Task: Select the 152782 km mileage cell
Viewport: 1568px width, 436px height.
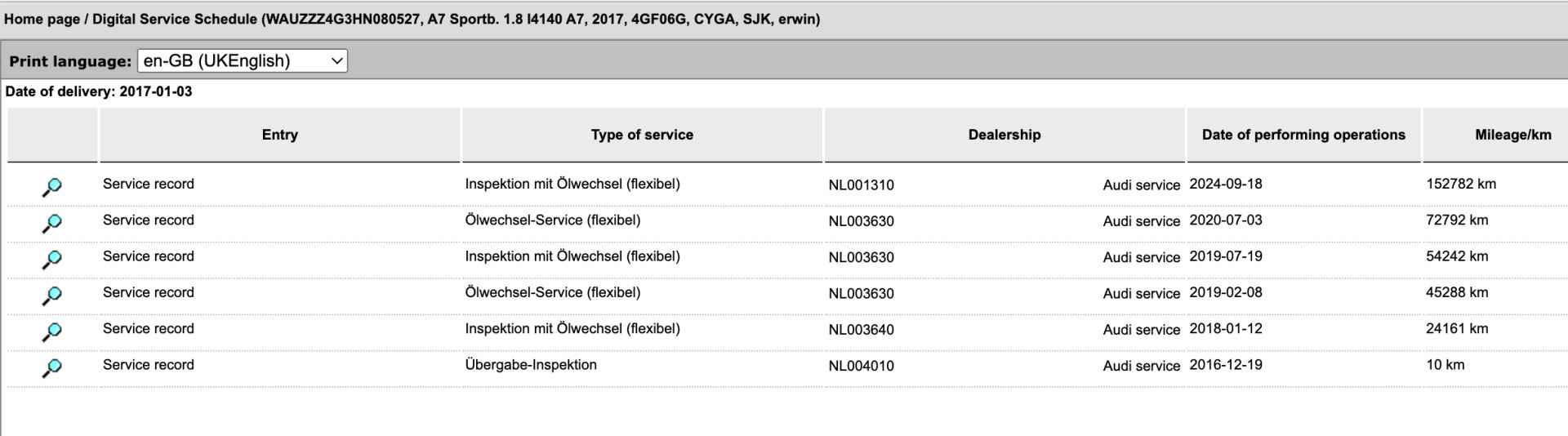Action: 1461,184
